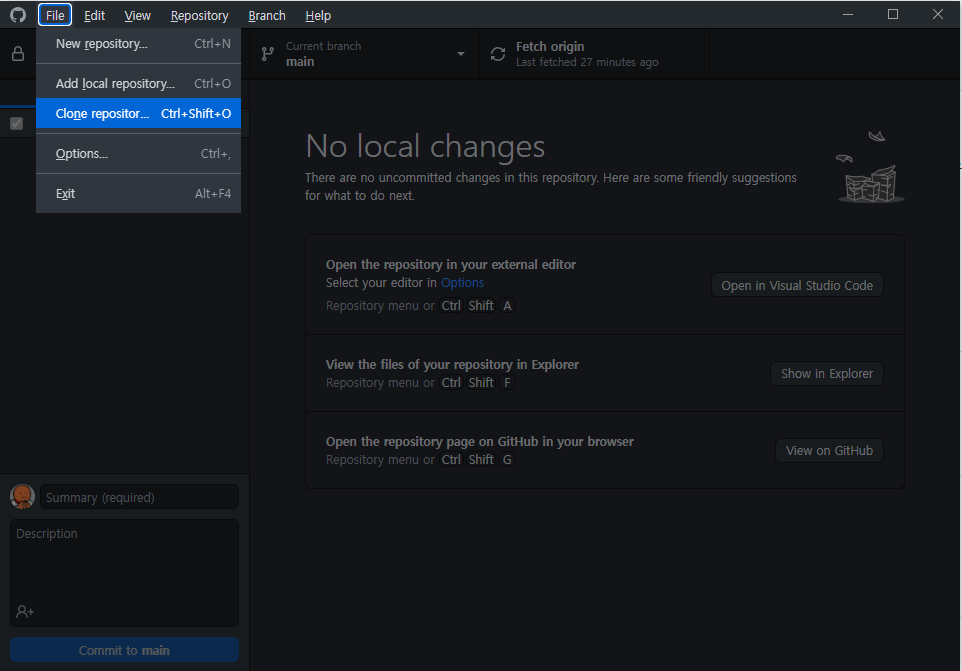Click the add co-authors person icon
962x671 pixels.
25,612
